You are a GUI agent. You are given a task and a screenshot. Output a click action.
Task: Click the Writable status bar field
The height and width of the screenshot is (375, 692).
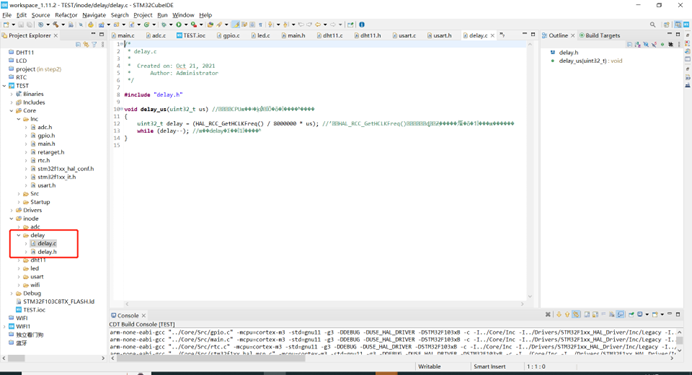(429, 366)
